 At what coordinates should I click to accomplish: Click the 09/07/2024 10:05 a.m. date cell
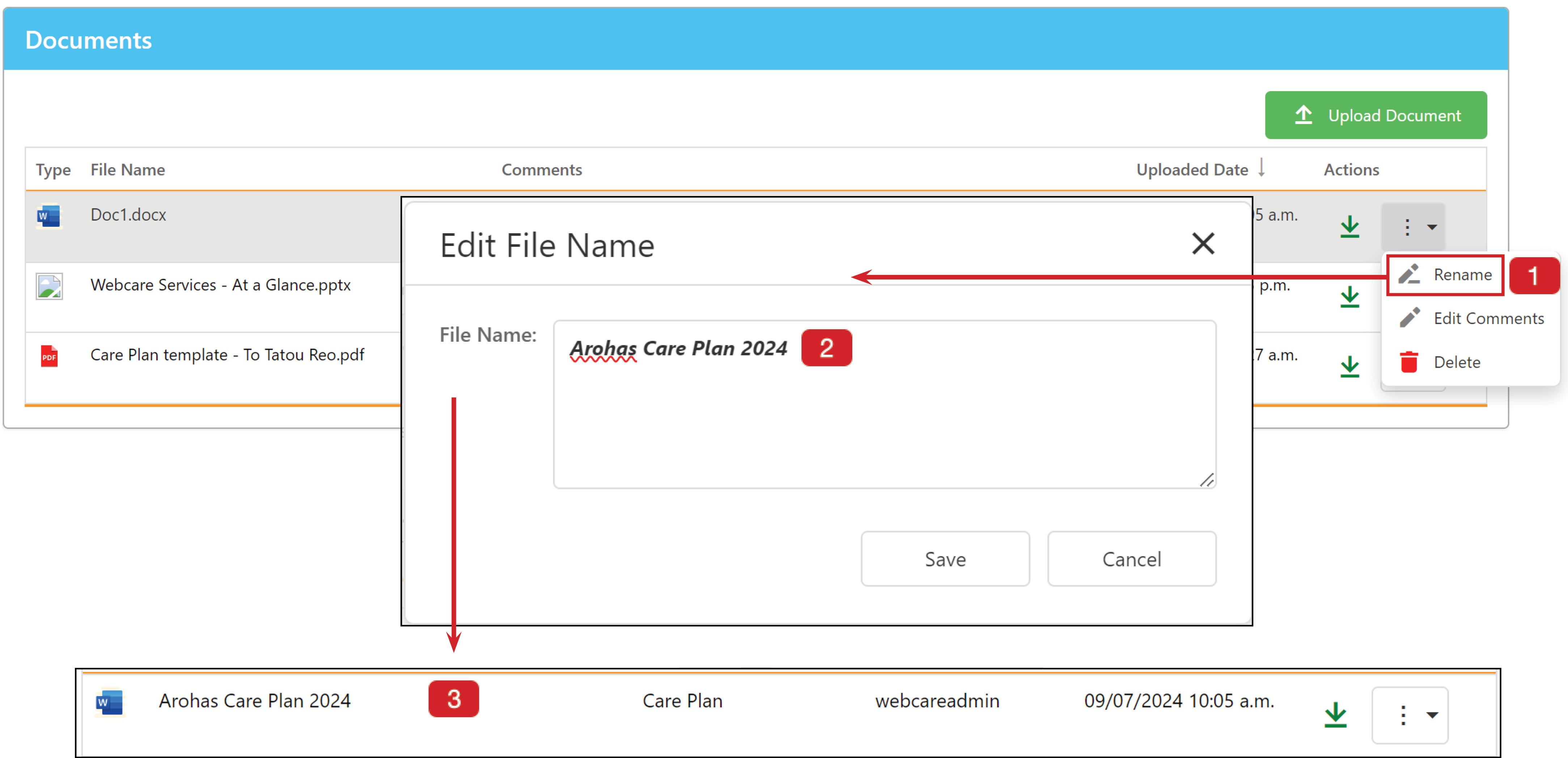point(1178,701)
